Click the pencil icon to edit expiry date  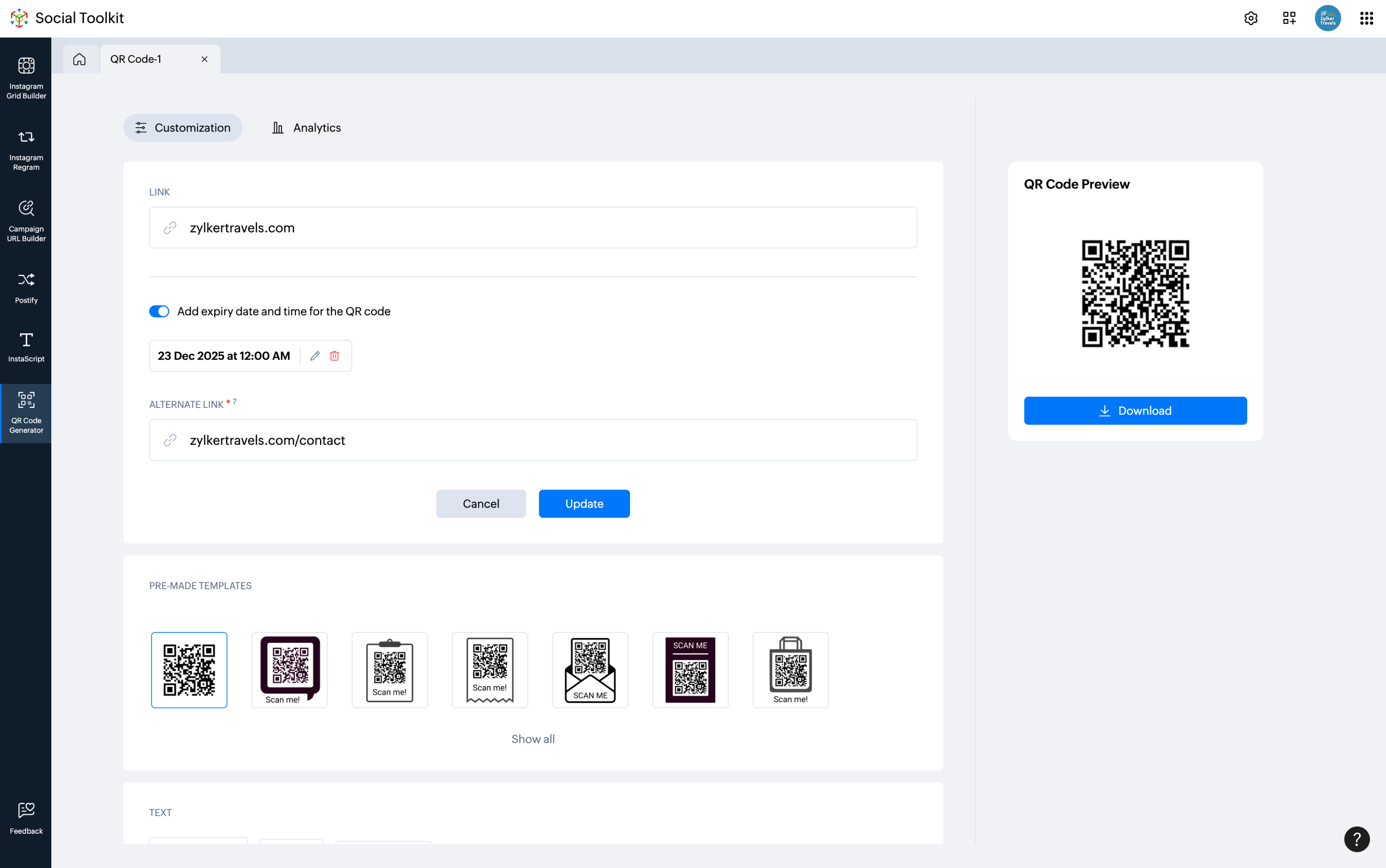(315, 356)
